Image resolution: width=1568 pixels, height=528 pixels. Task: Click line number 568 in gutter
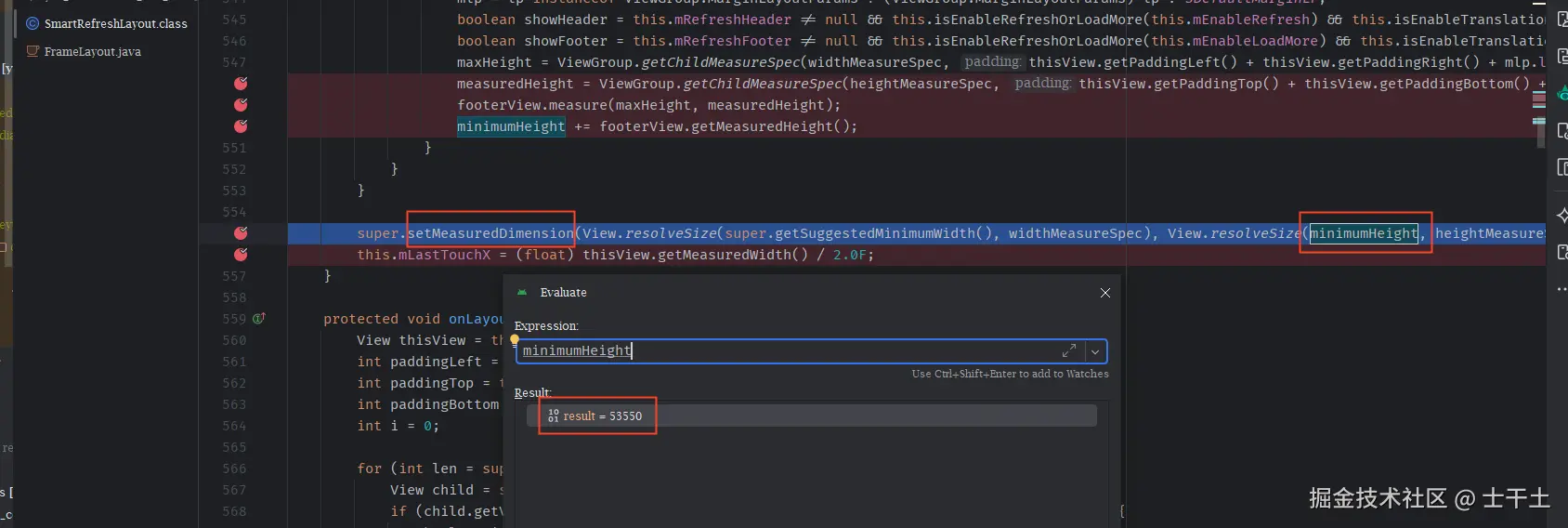point(234,511)
